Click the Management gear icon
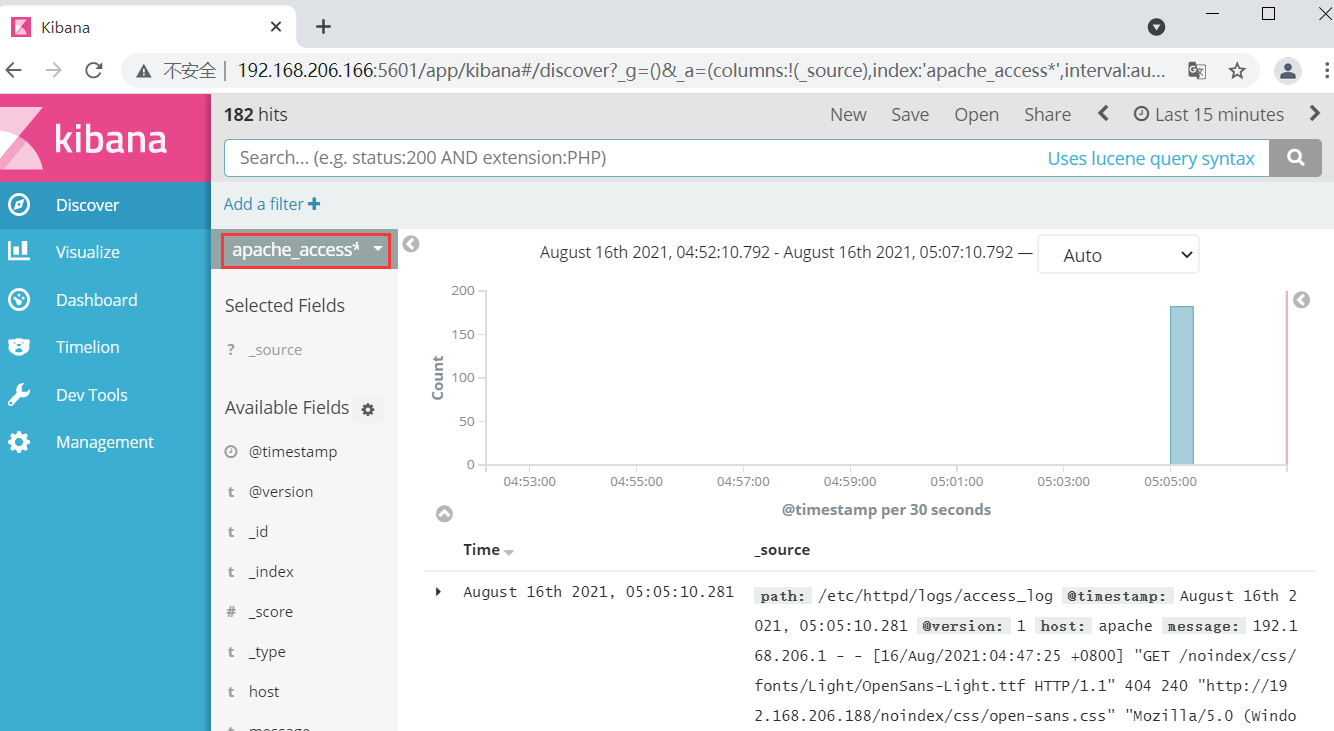The width and height of the screenshot is (1334, 731). [x=19, y=442]
